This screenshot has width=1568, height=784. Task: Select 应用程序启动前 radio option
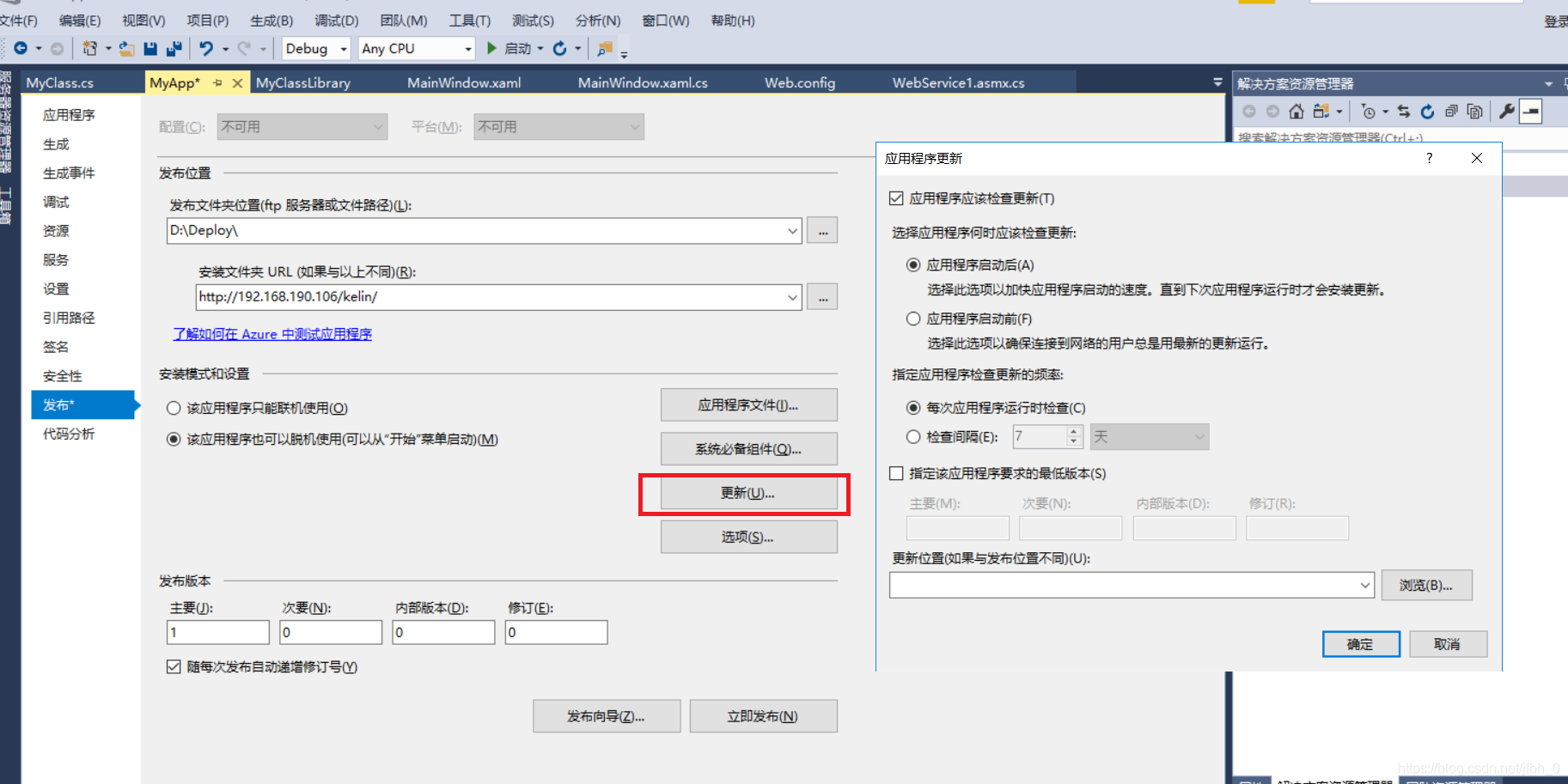coord(913,319)
